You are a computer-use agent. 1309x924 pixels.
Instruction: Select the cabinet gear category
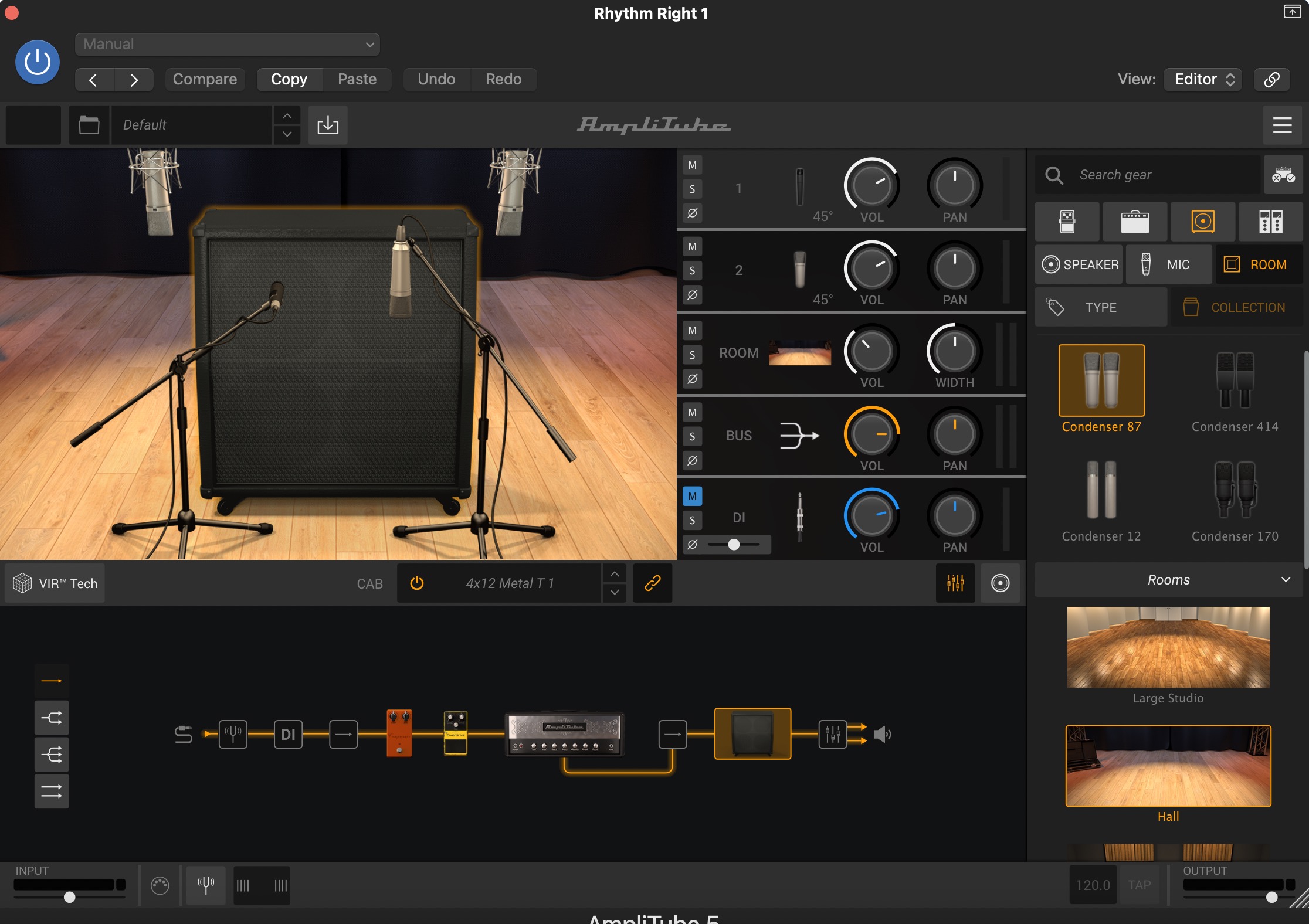[1203, 222]
